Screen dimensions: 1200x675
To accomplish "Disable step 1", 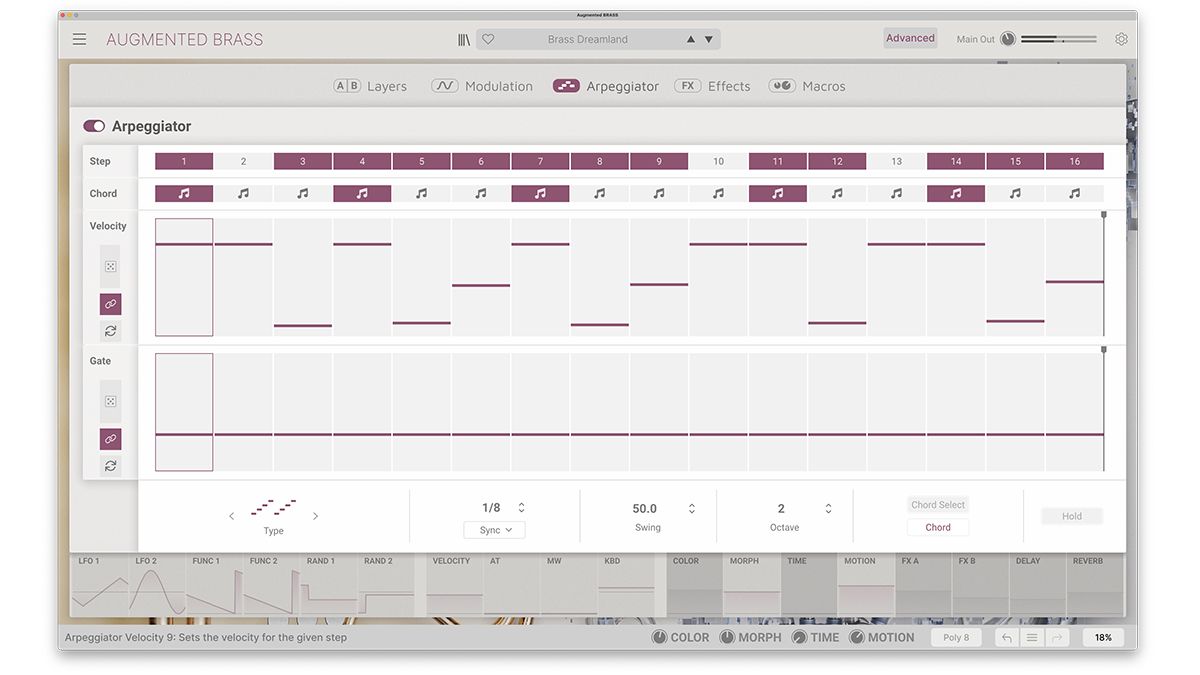I will point(184,161).
